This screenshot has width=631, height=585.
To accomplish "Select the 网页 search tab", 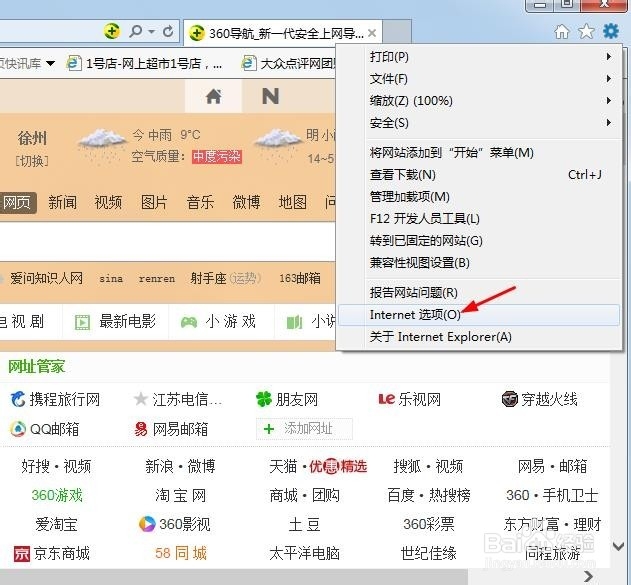I will click(x=17, y=202).
